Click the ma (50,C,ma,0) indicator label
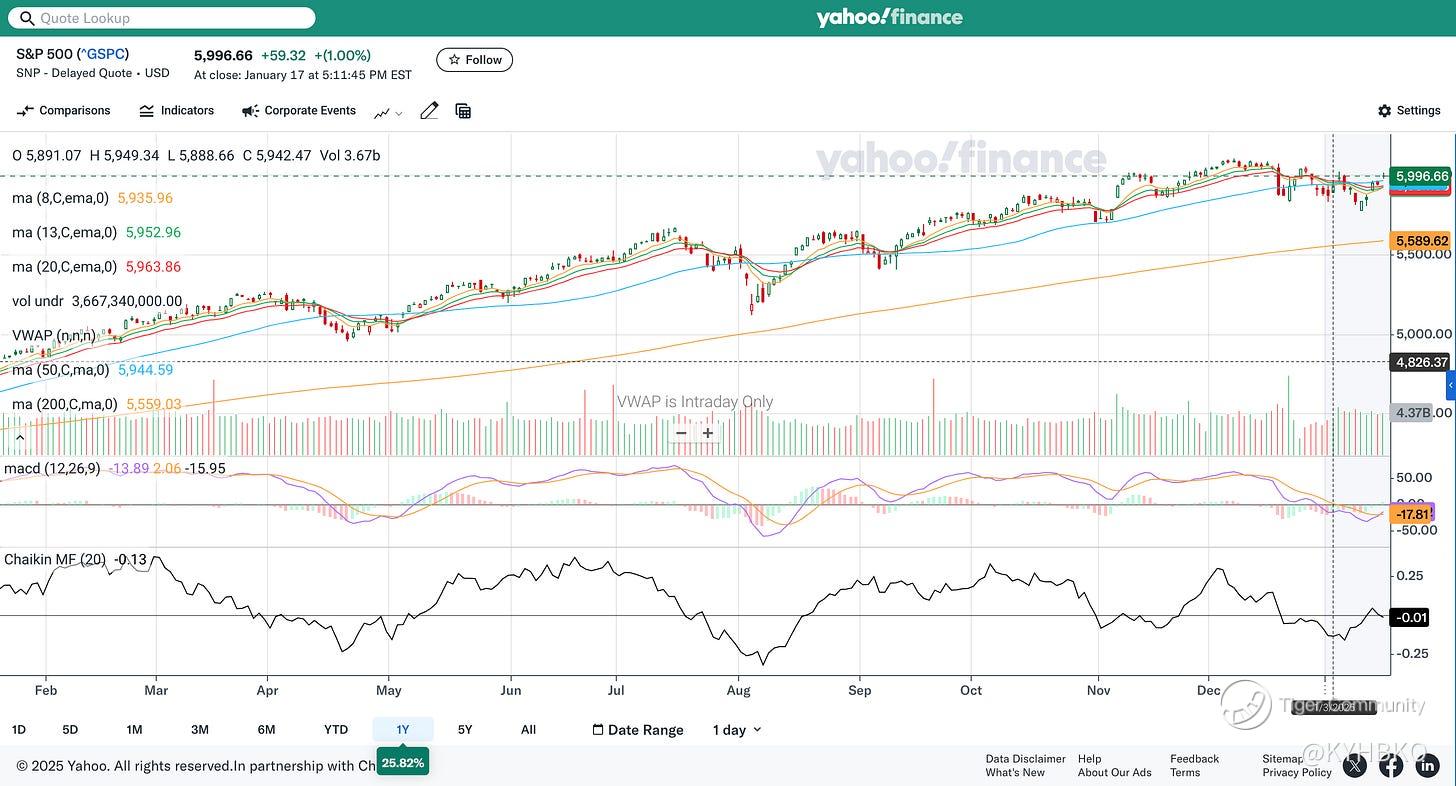 click(x=61, y=370)
